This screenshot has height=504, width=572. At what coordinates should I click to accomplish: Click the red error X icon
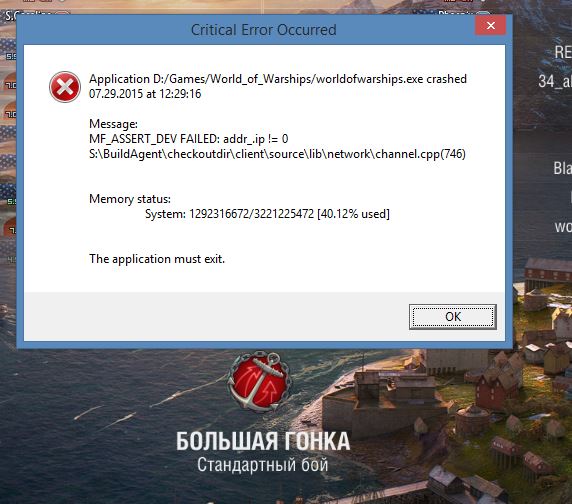click(x=65, y=87)
